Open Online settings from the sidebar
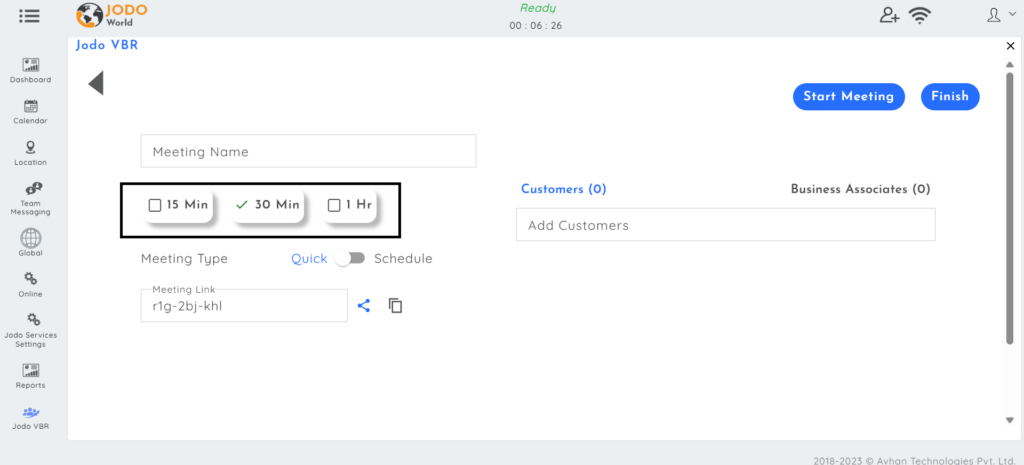This screenshot has width=1024, height=465. tap(31, 285)
